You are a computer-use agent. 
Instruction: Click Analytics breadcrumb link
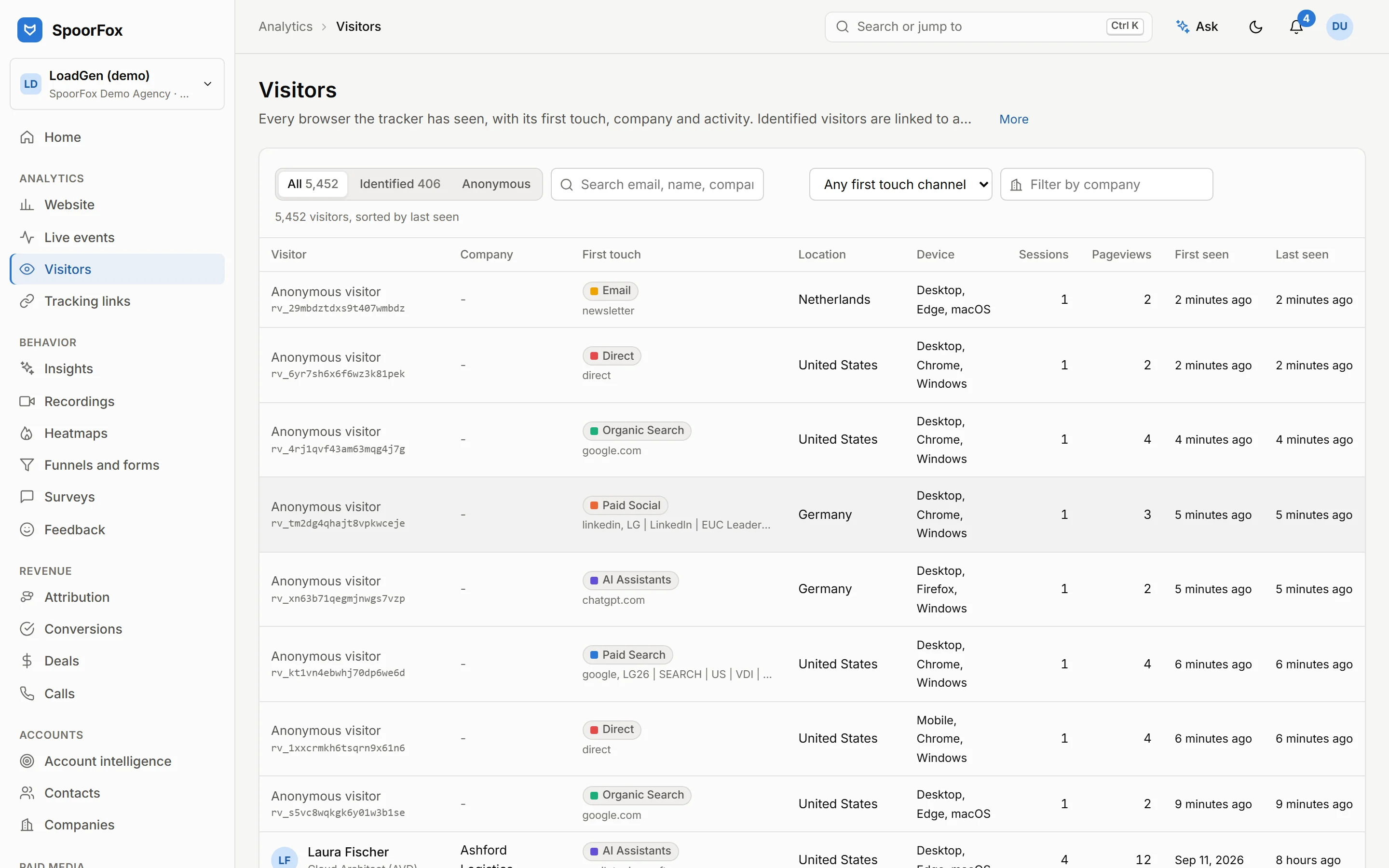click(x=285, y=27)
